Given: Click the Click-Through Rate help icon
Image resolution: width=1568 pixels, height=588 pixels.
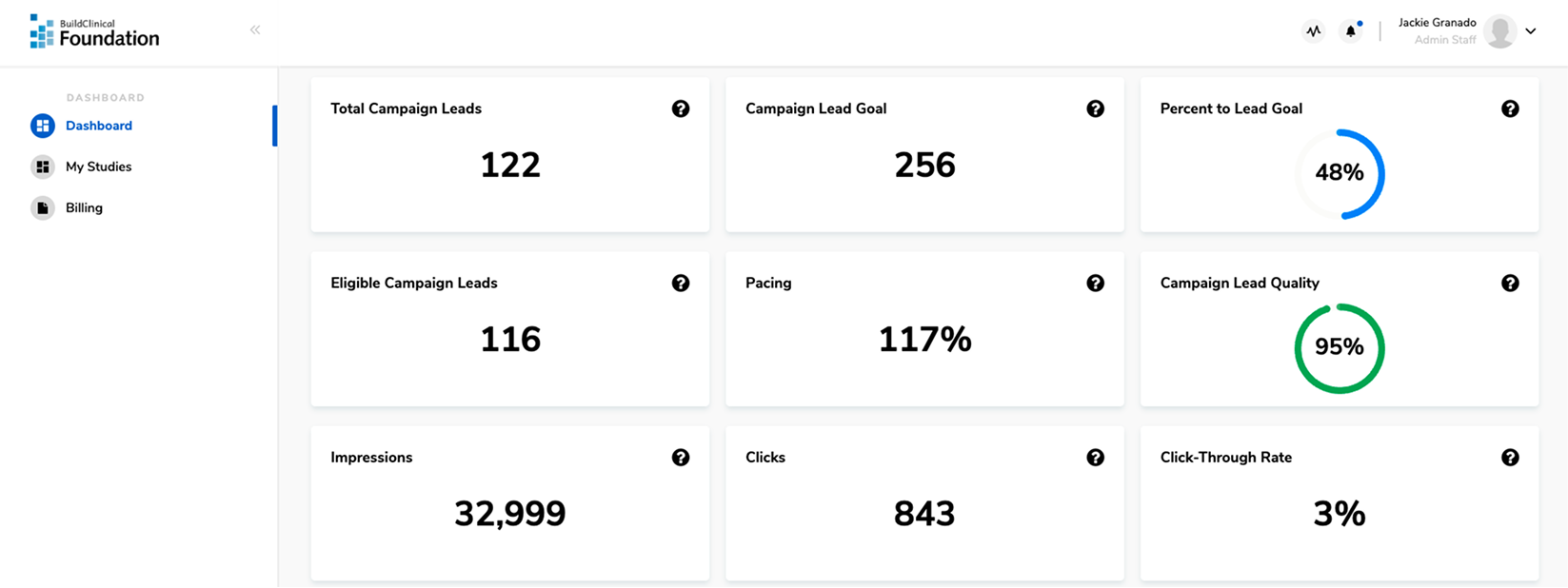Looking at the screenshot, I should 1510,458.
